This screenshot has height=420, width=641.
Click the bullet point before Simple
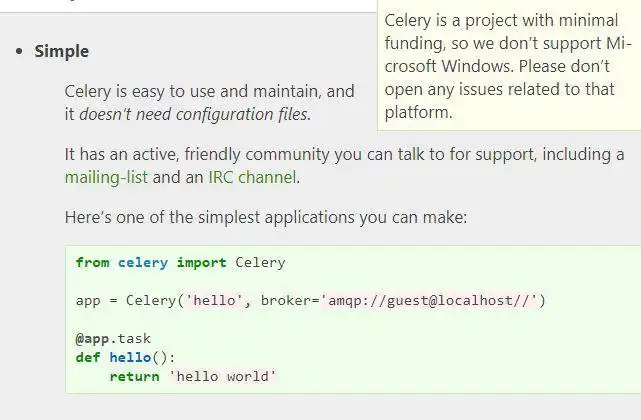[x=21, y=51]
